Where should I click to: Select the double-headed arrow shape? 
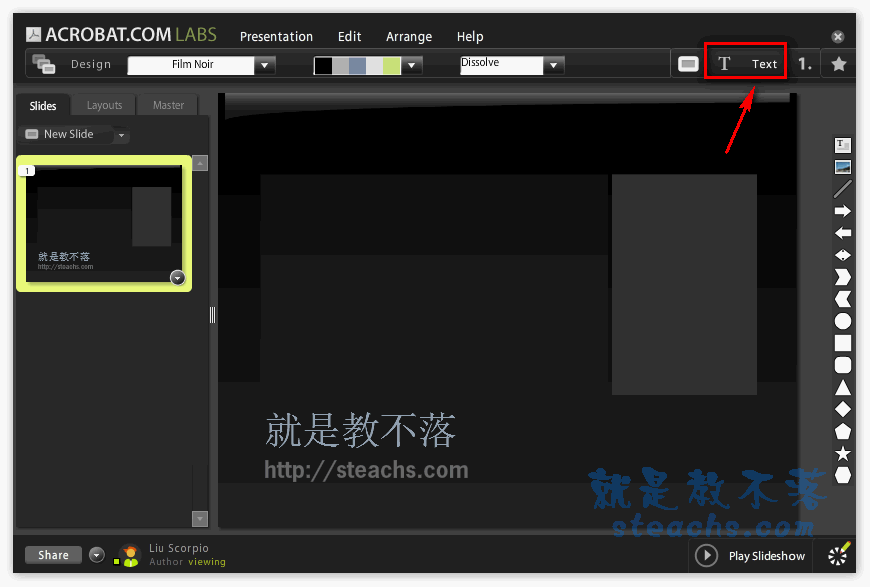click(843, 255)
